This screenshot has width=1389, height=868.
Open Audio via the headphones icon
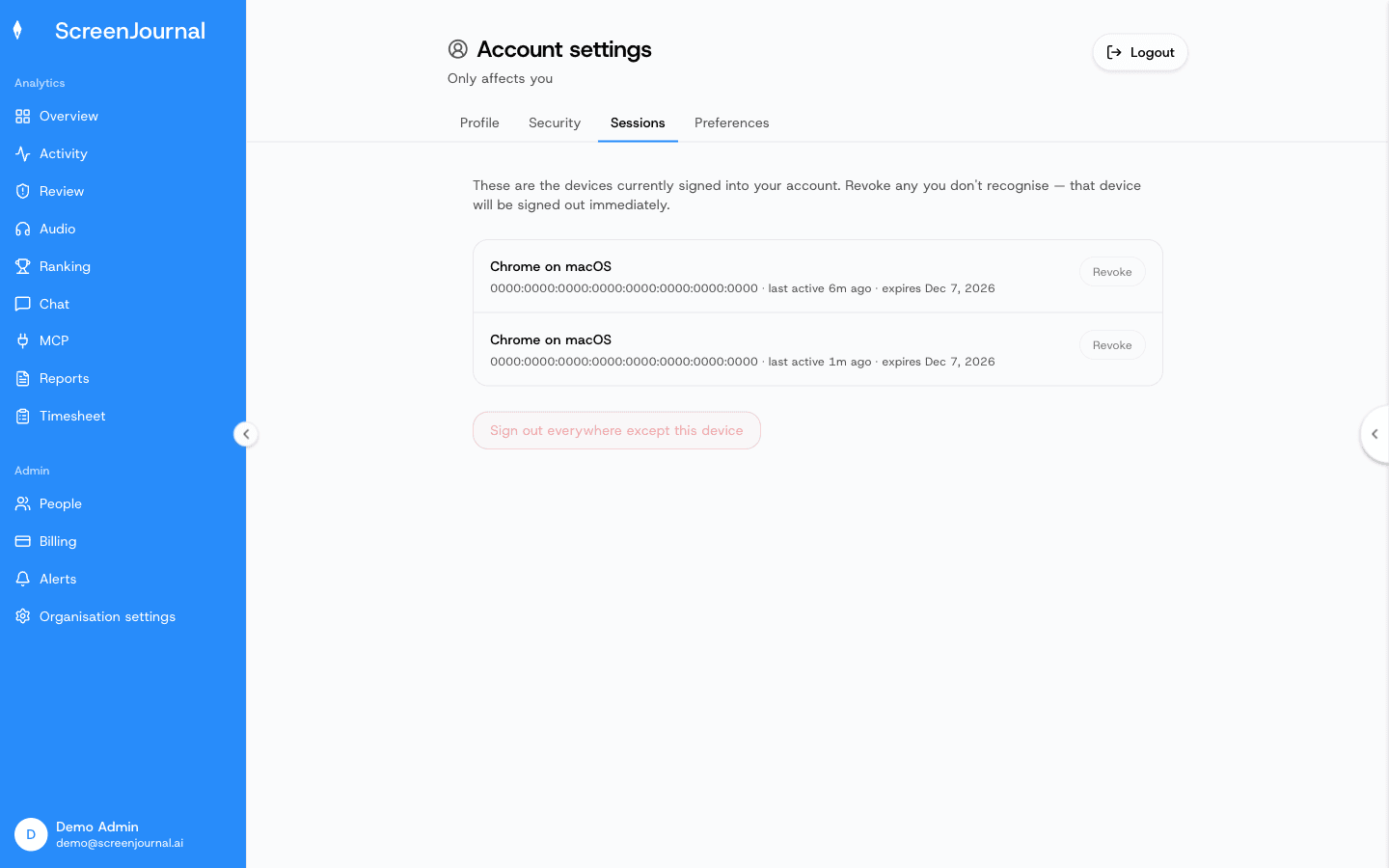point(23,230)
